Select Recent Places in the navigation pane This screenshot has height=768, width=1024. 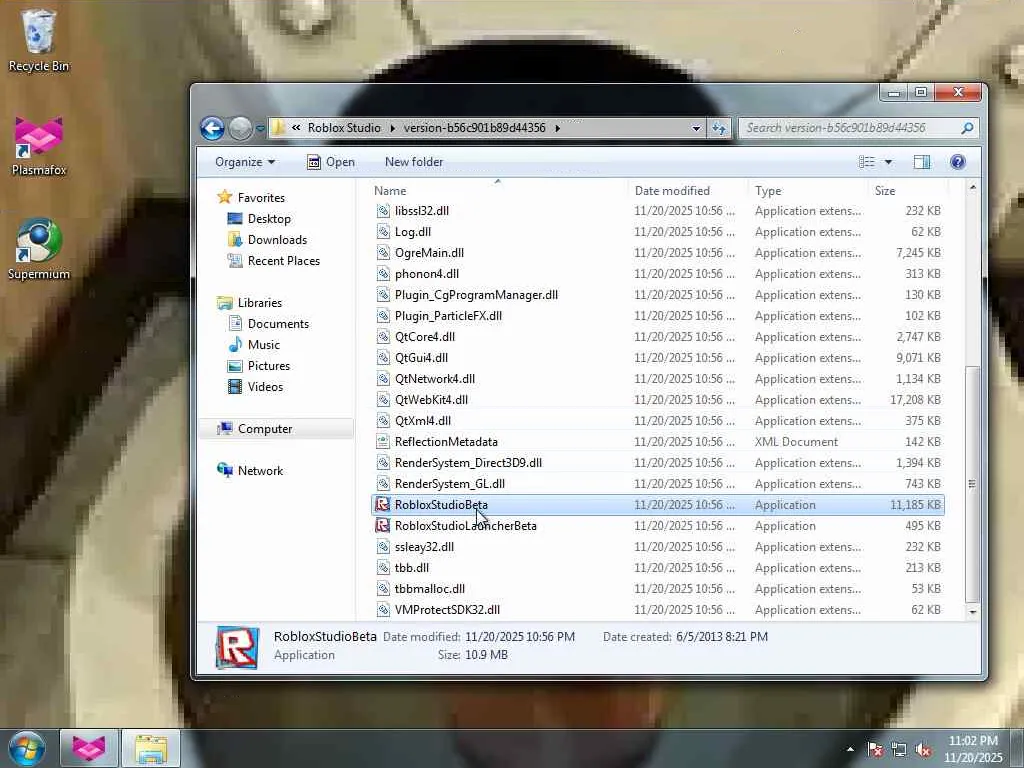pos(283,261)
